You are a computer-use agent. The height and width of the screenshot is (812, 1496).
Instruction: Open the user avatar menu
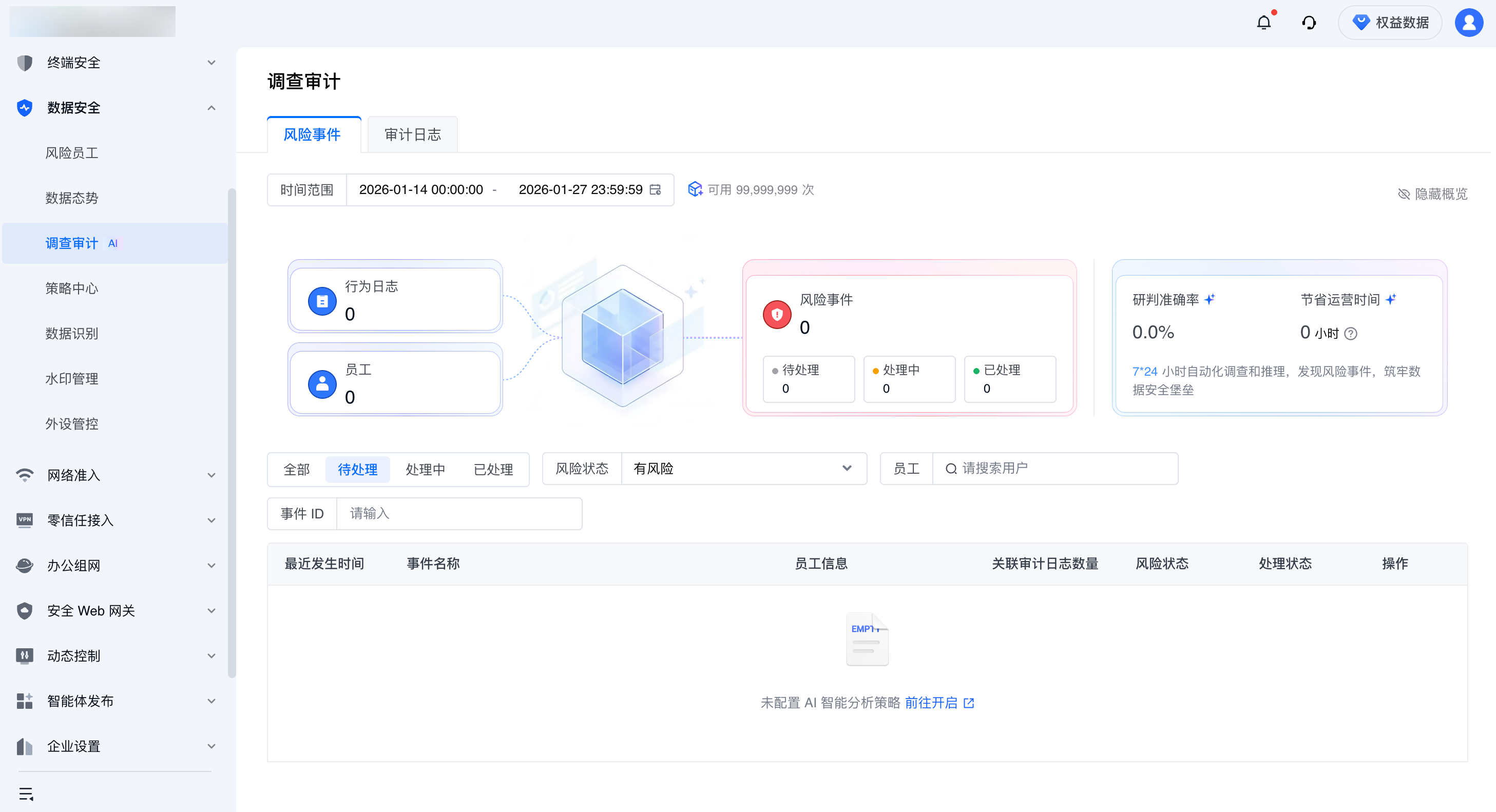pos(1469,23)
